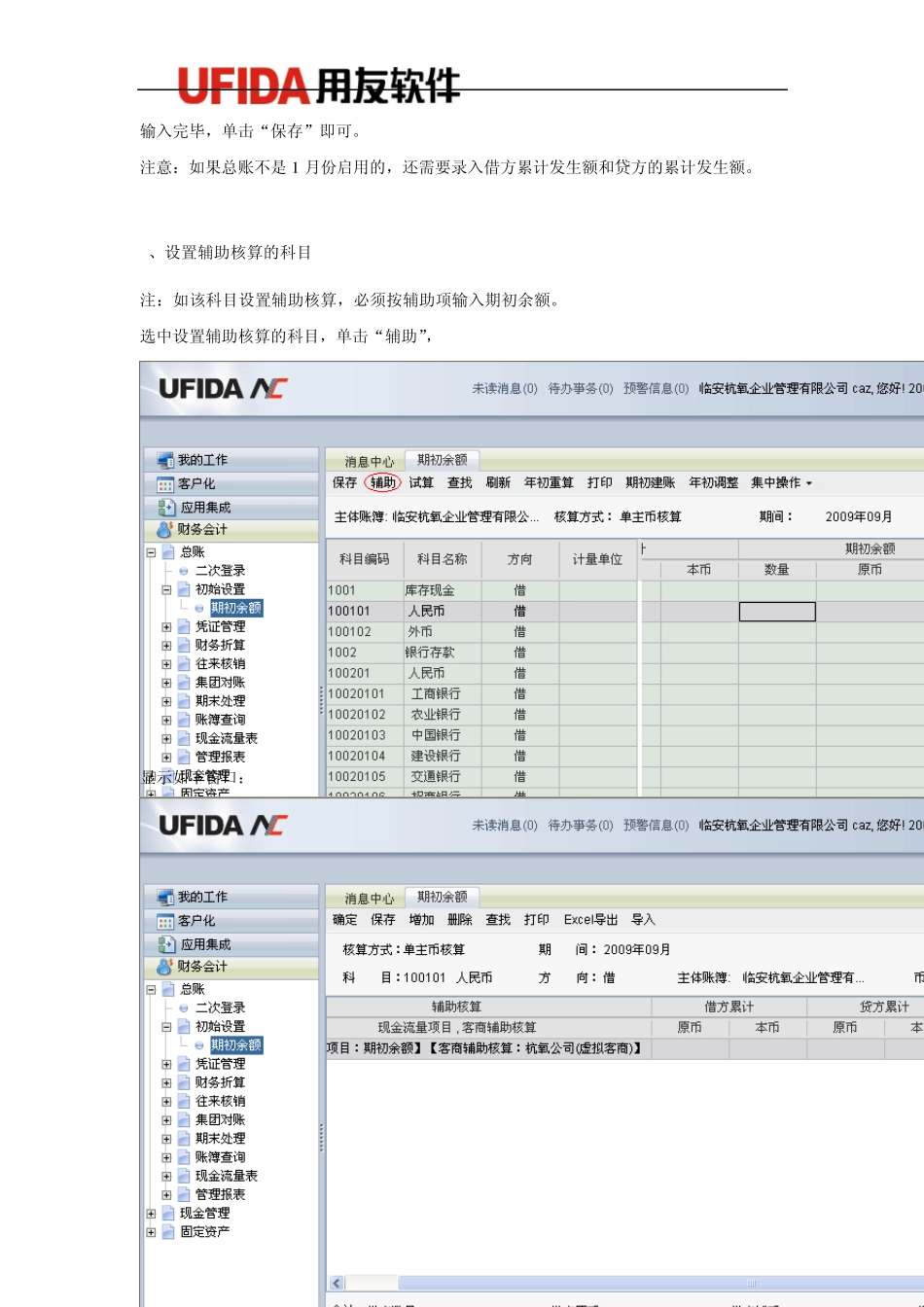Screen dimensions: 924x1307
Task: Switch to the 消息中心 tab in the upper window
Action: pyautogui.click(x=369, y=461)
